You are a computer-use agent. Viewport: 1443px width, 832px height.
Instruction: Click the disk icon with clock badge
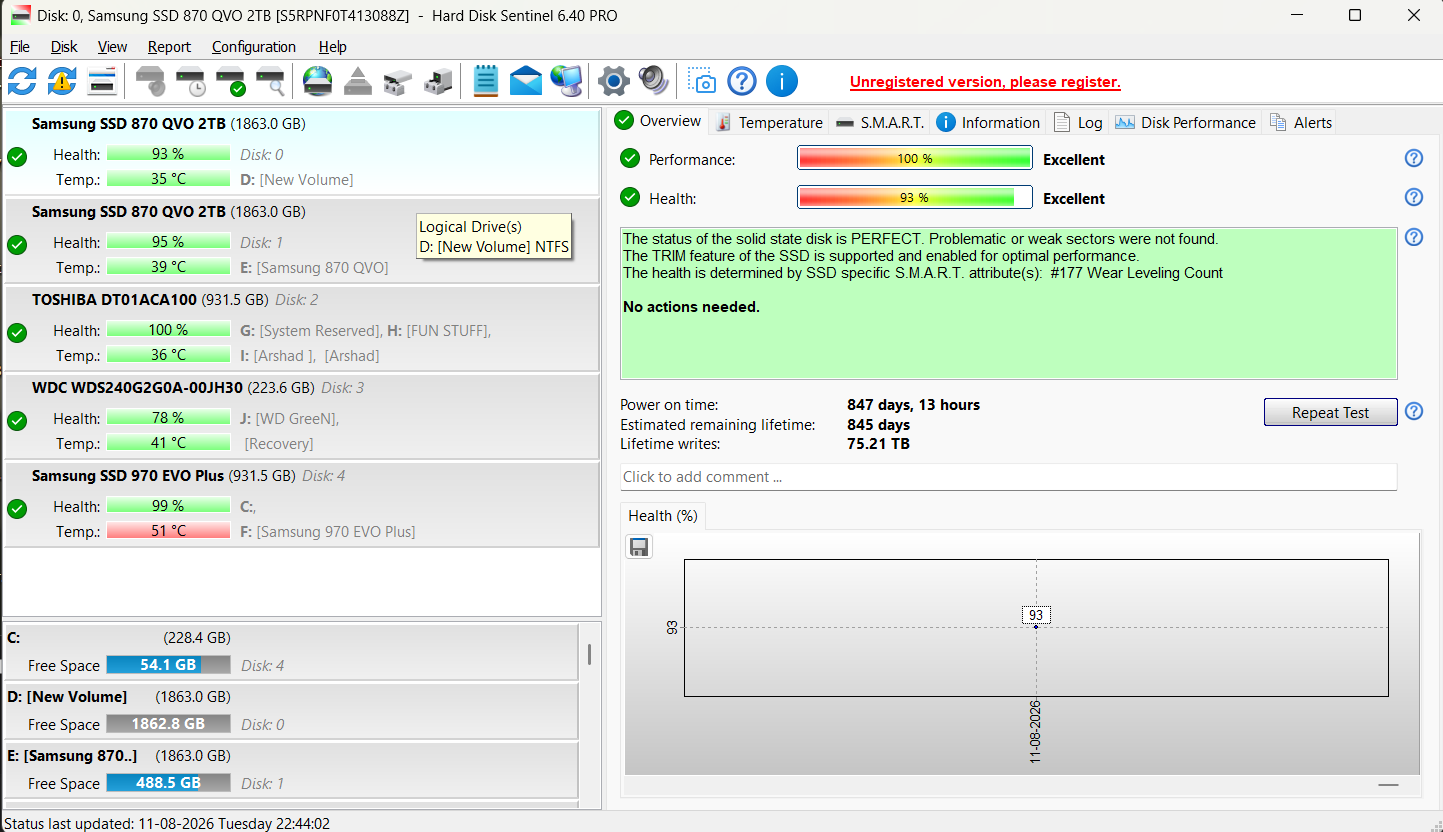point(192,81)
